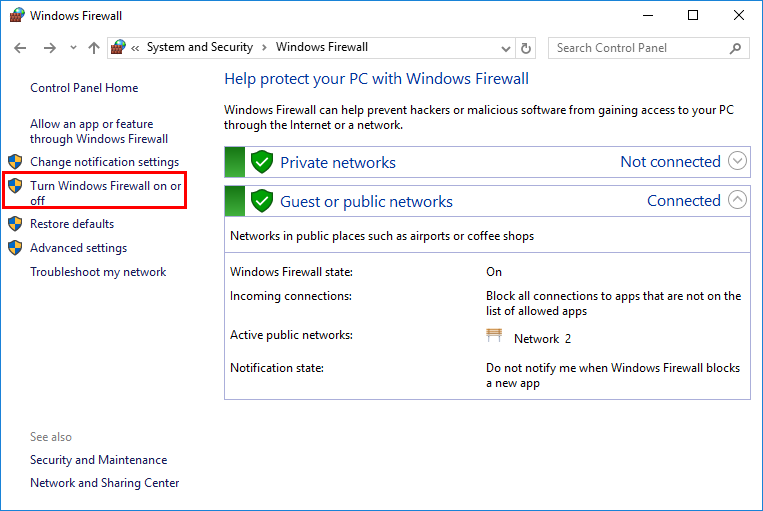
Task: Open the address bar history dropdown
Action: [506, 48]
